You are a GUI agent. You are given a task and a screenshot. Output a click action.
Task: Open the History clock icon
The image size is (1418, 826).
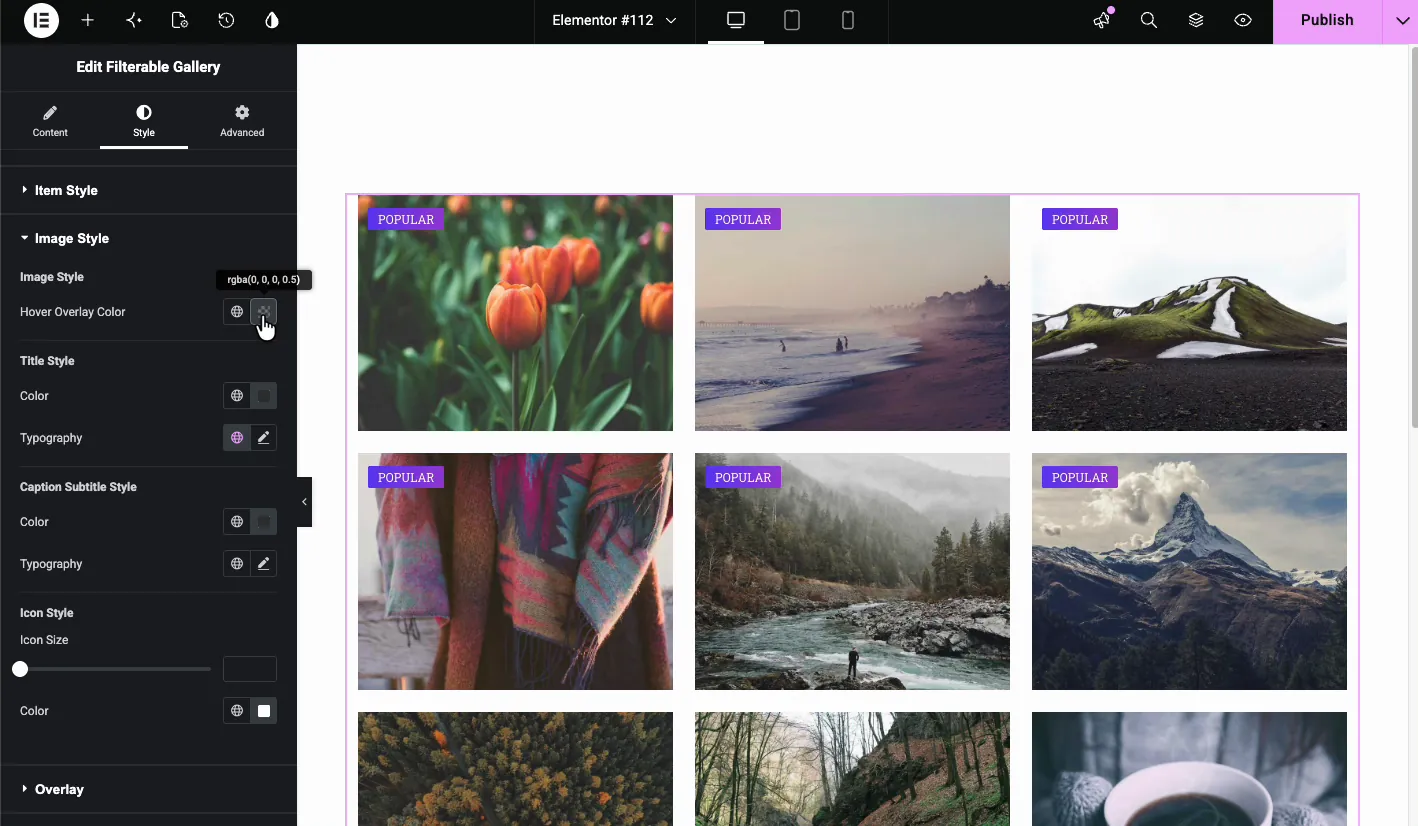[226, 20]
